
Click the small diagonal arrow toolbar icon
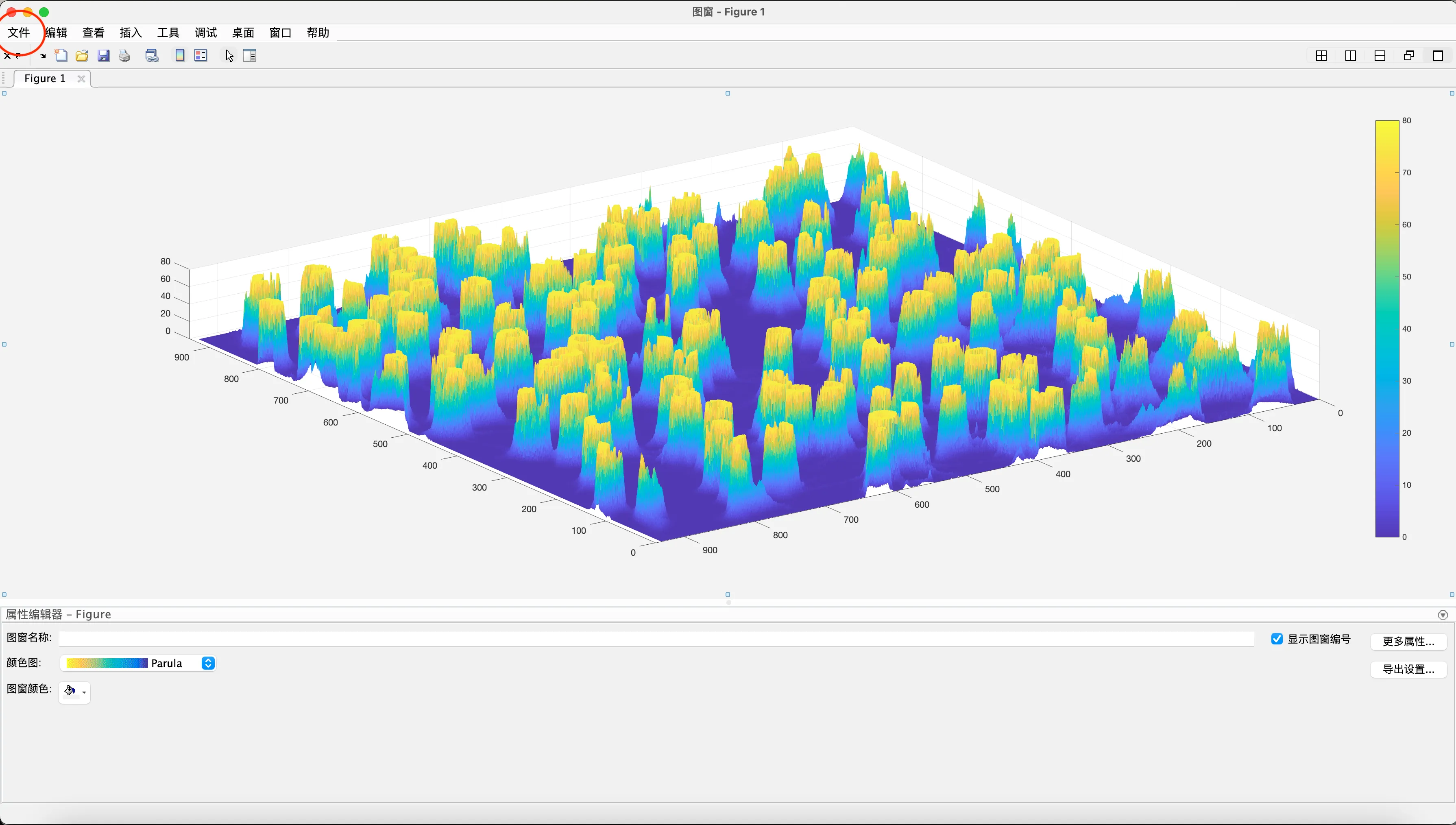tap(42, 55)
